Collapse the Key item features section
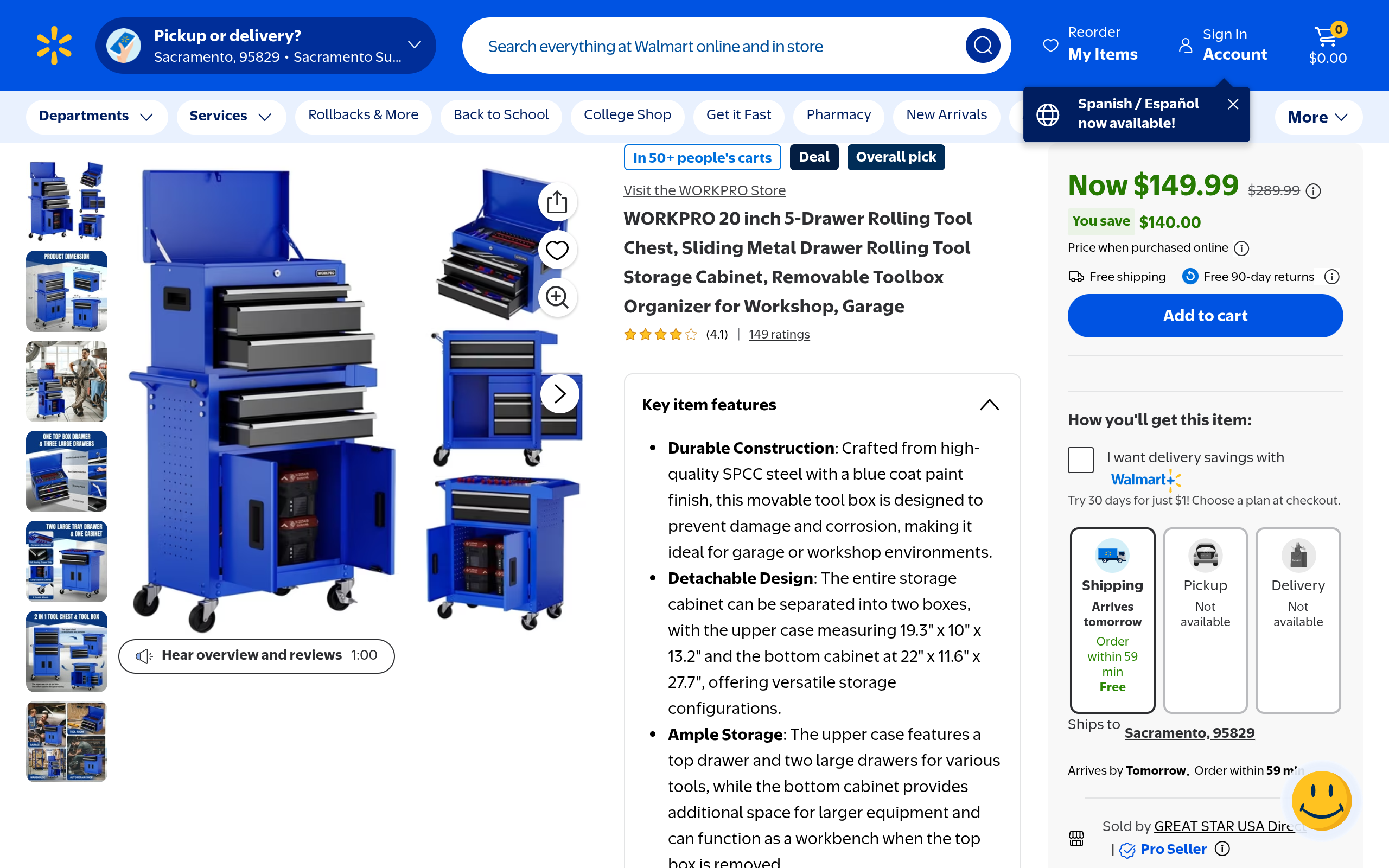The width and height of the screenshot is (1389, 868). 989,405
